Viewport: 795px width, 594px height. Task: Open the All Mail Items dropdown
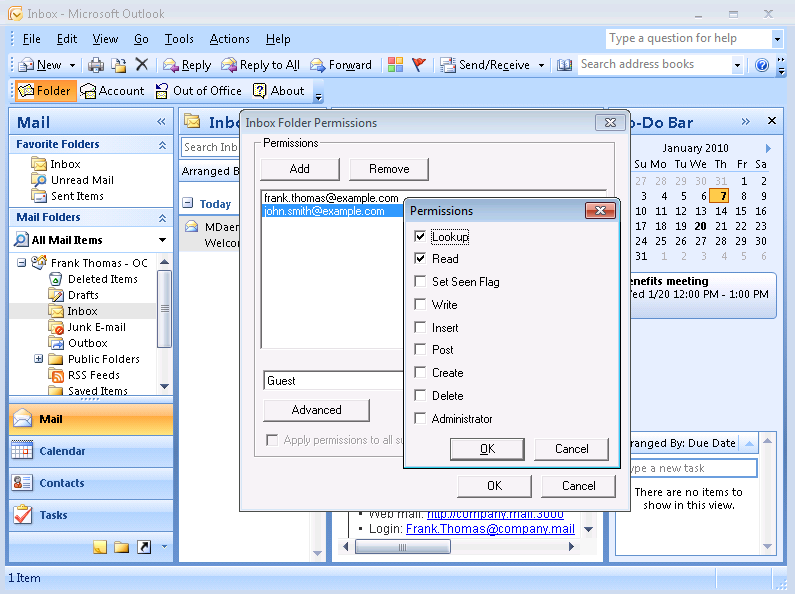162,240
